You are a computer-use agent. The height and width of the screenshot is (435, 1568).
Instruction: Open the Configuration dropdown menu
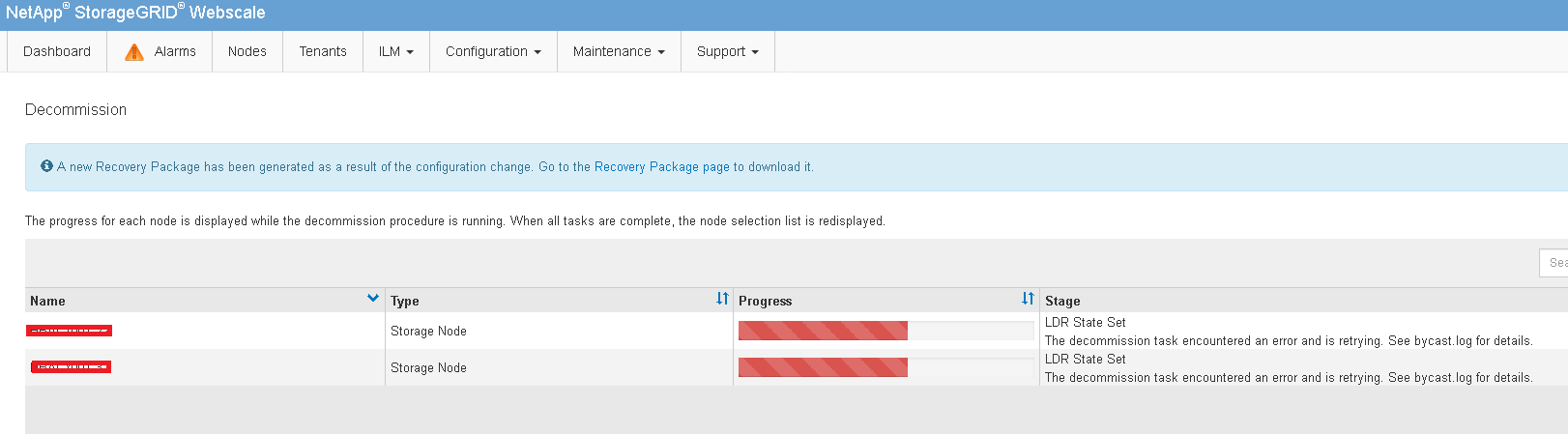(493, 52)
